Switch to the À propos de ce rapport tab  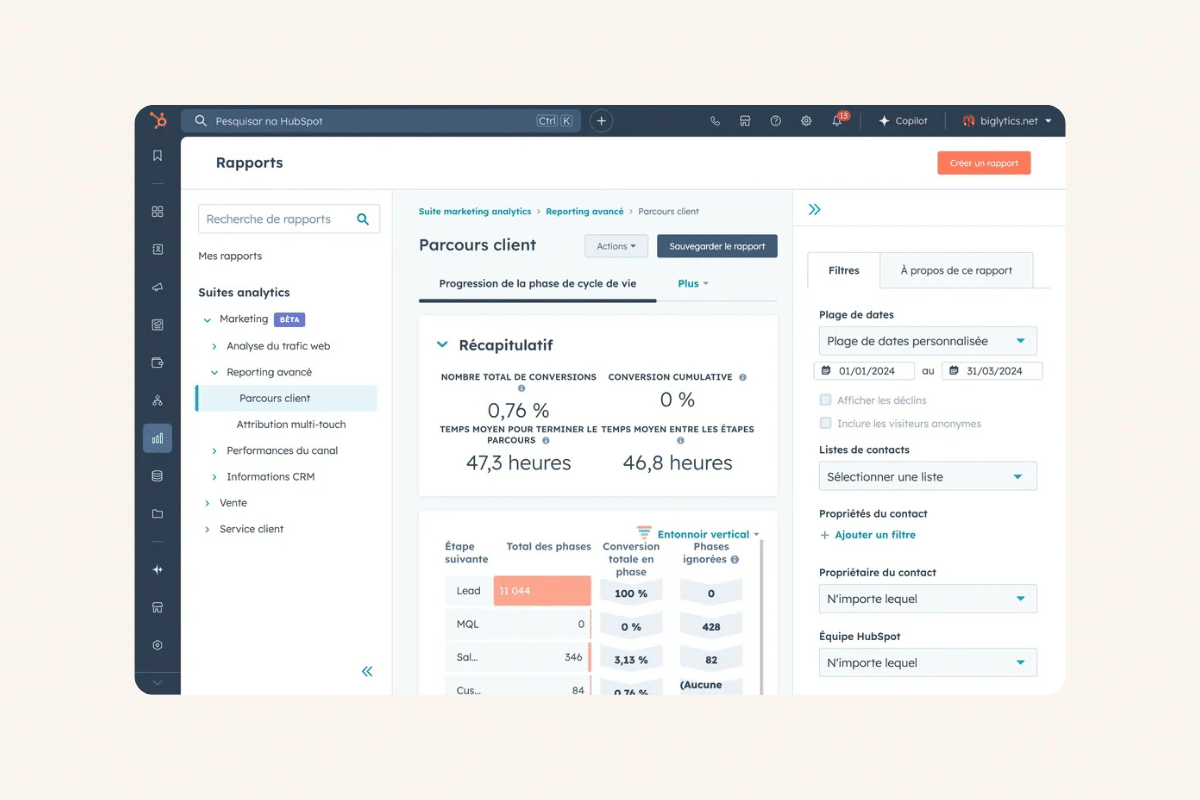(956, 270)
